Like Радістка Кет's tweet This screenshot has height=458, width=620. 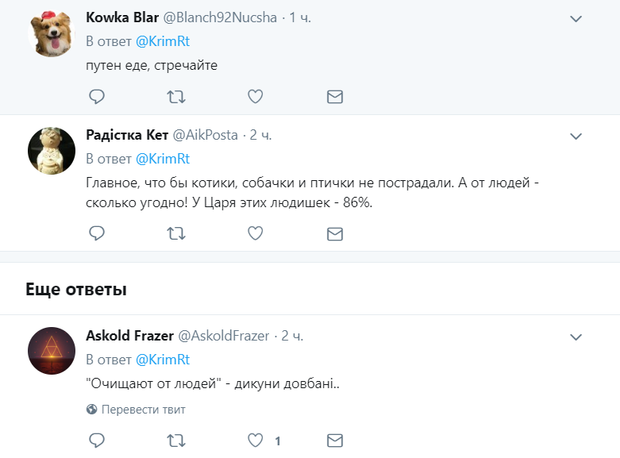(255, 233)
